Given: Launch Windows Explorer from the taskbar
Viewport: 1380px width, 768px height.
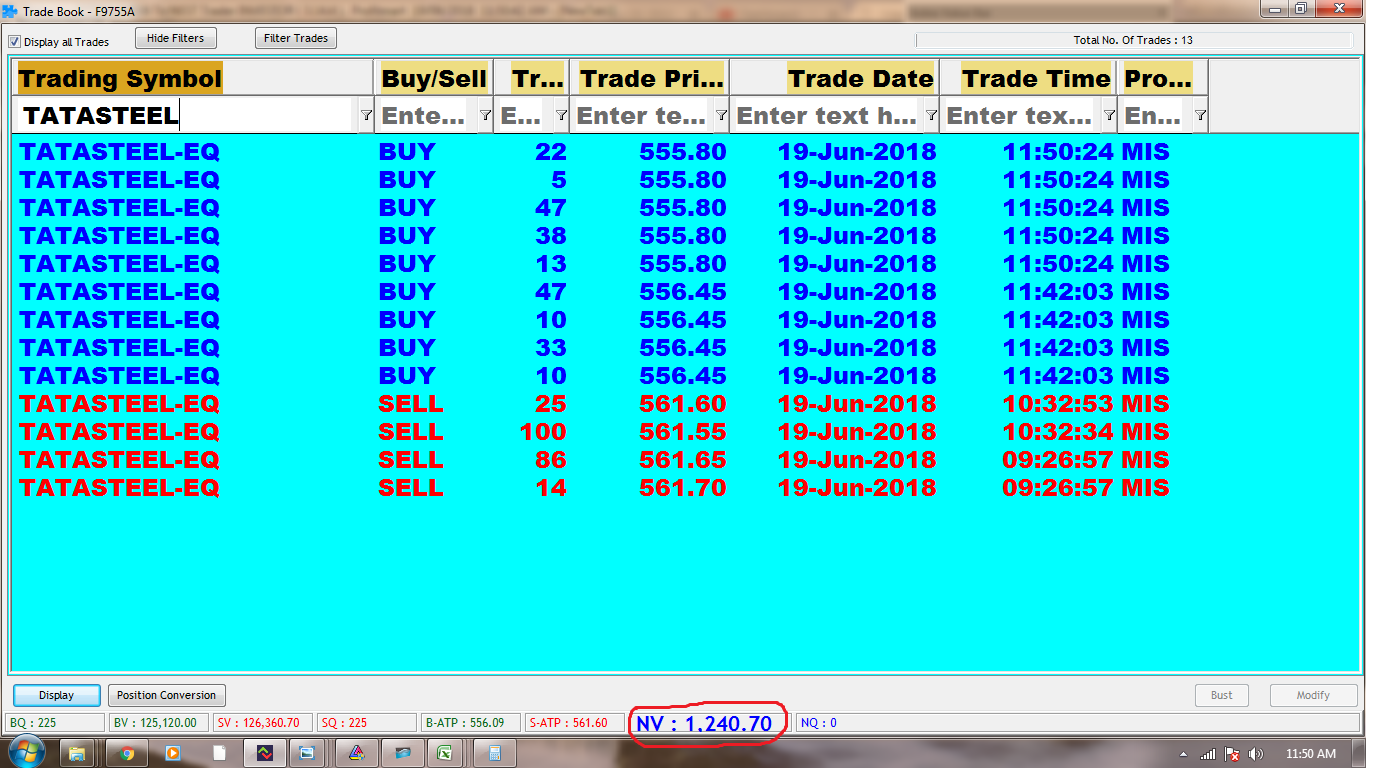Looking at the screenshot, I should pyautogui.click(x=77, y=753).
